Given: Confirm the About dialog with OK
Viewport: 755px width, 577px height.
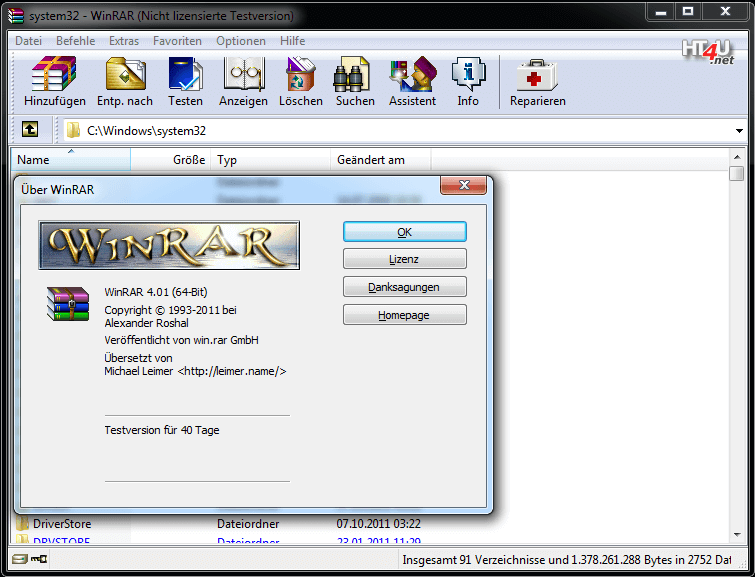Looking at the screenshot, I should 404,232.
